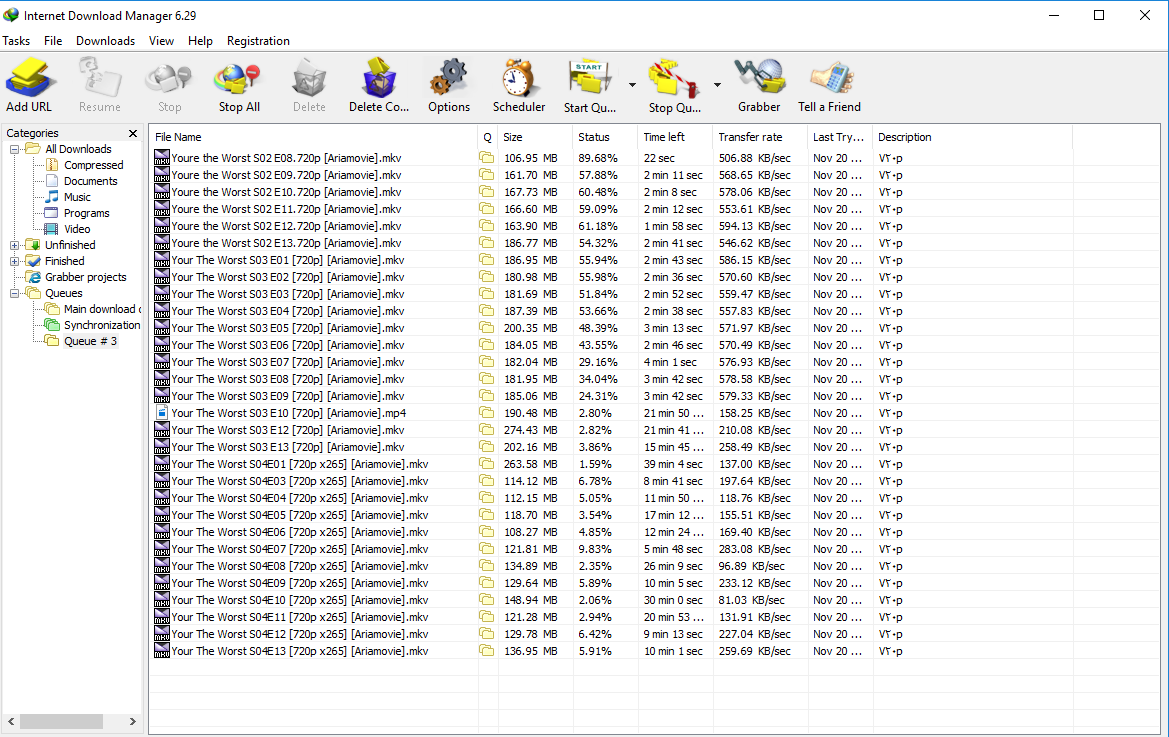Open the Grabber projects tree item
The height and width of the screenshot is (737, 1169).
click(x=86, y=277)
